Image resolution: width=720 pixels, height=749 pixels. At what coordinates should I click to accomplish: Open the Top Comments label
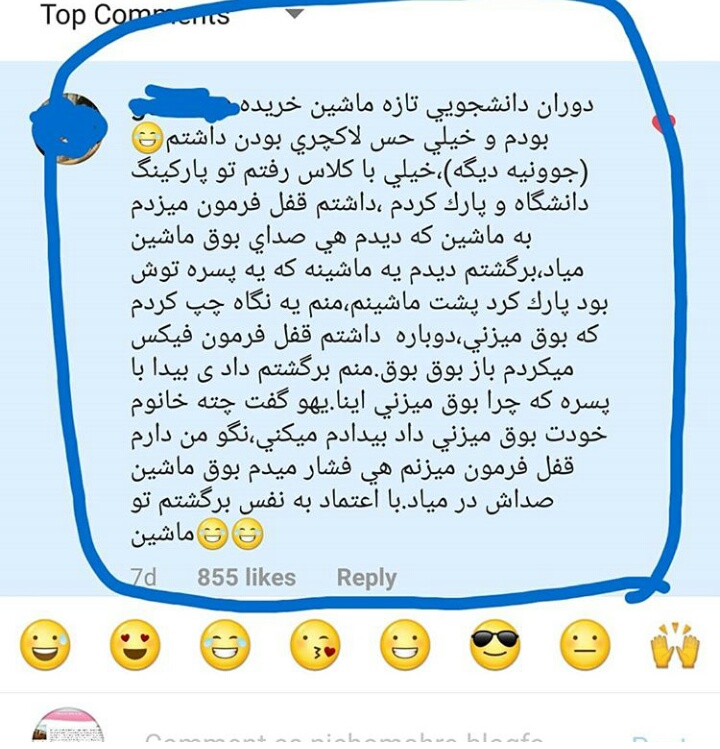click(135, 14)
